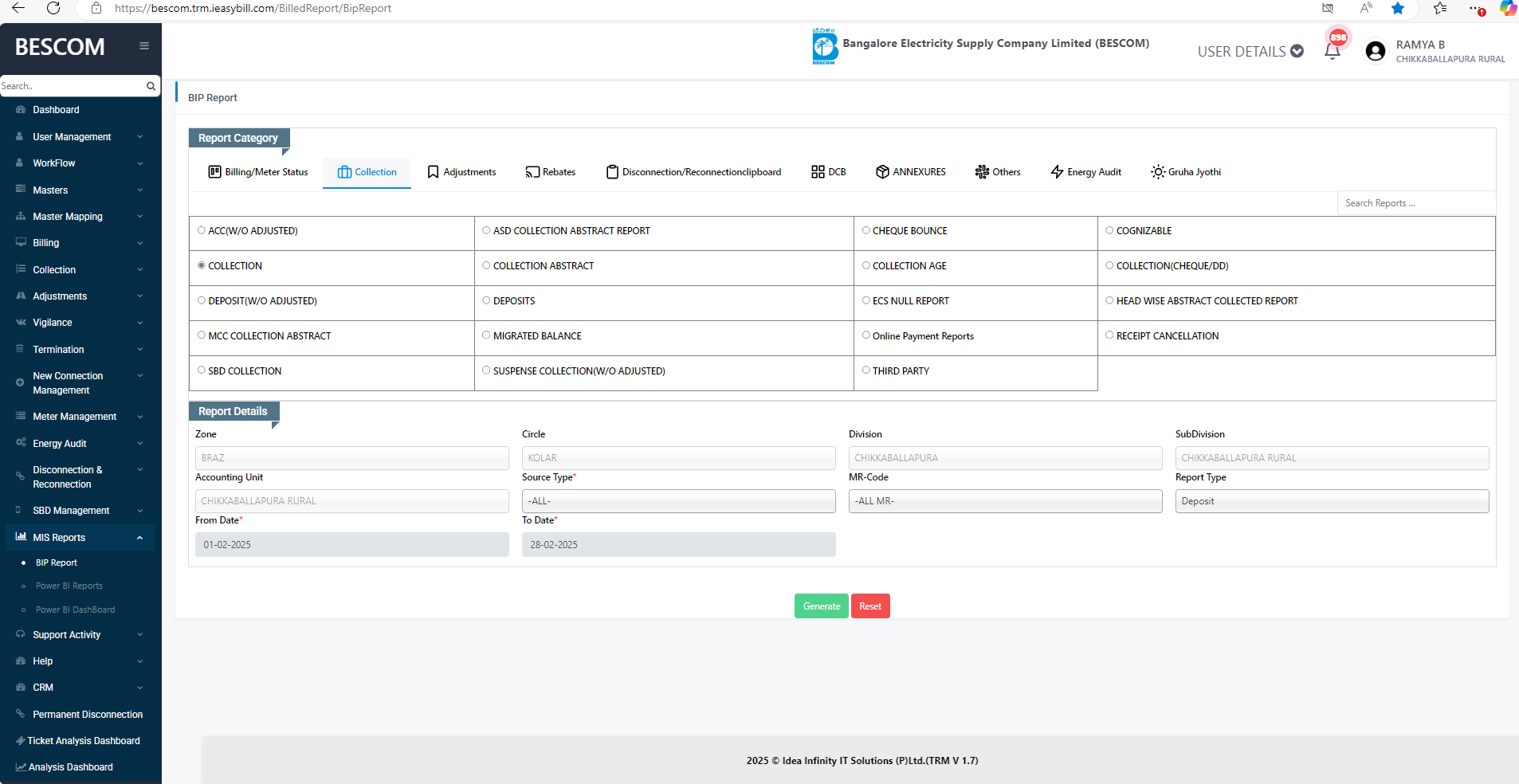Screen dimensions: 1519x784
Task: Click the Permanent Disconnection link icon
Action: click(x=21, y=715)
